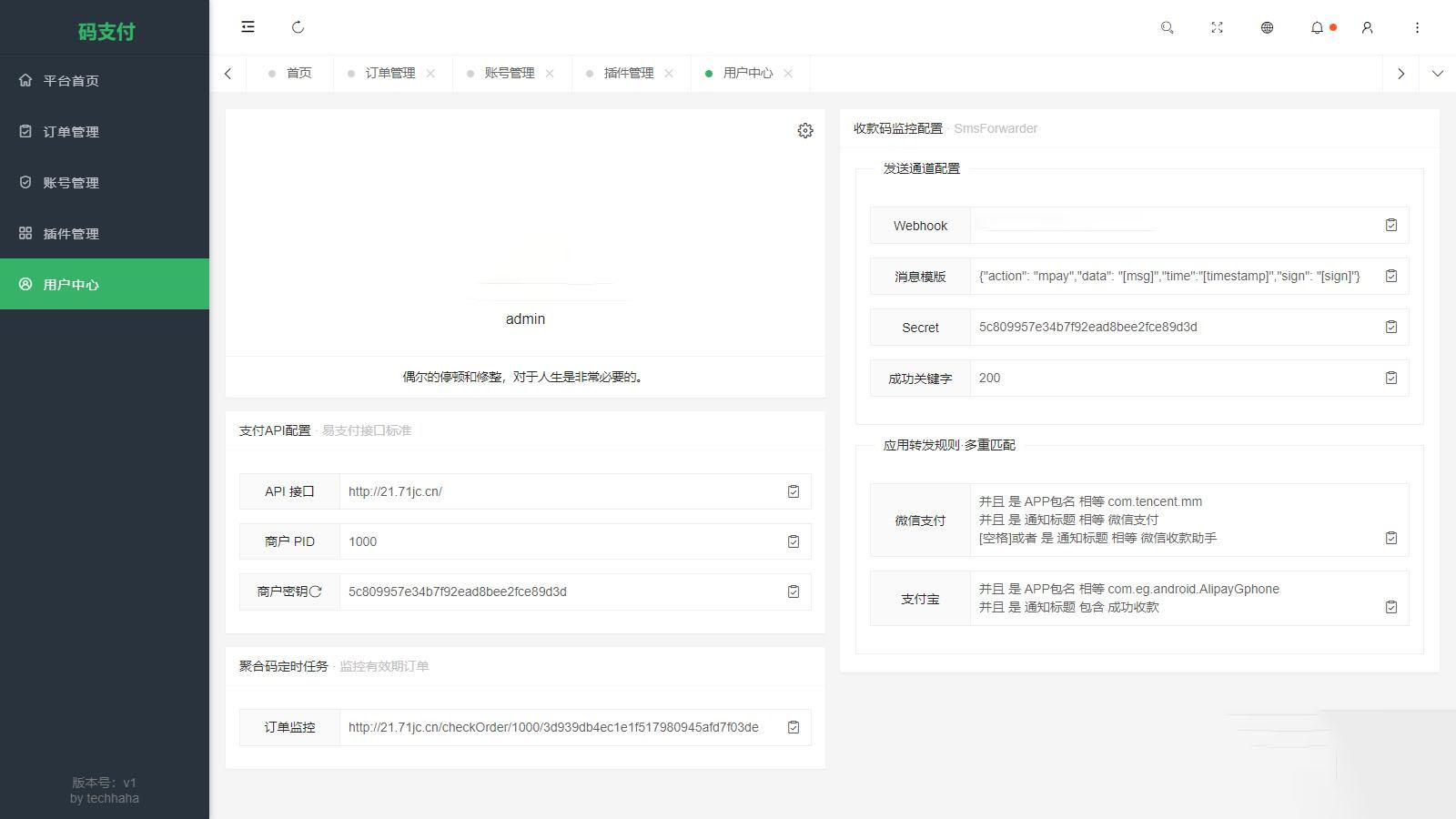1456x819 pixels.
Task: Copy the Secret value
Action: 1390,327
